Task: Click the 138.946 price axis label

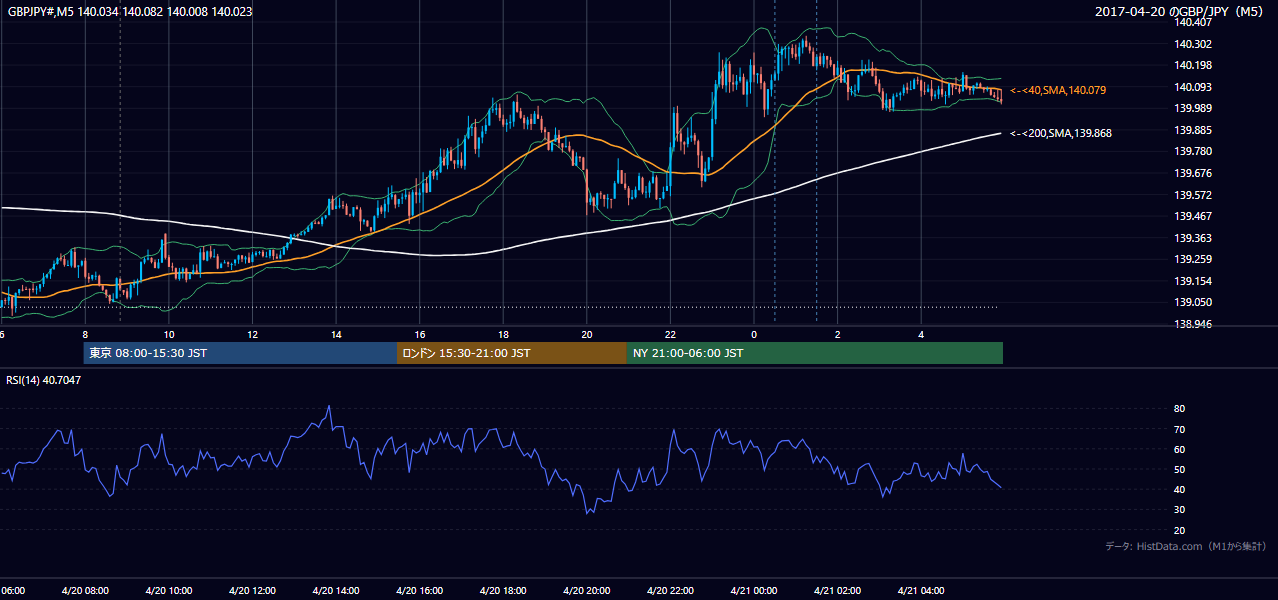Action: (1191, 324)
